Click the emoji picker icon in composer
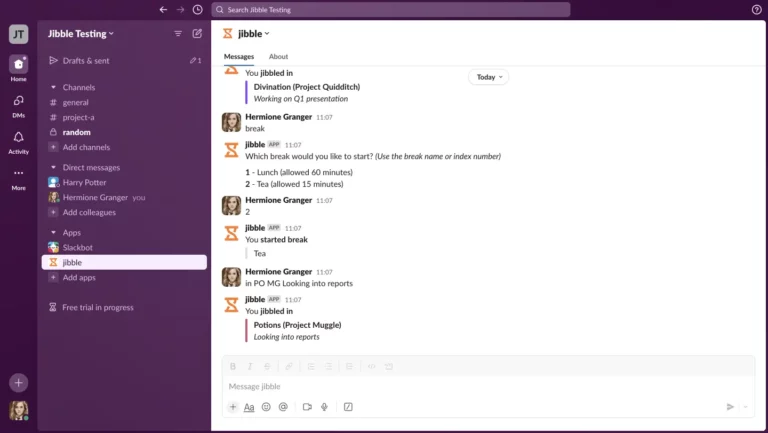 pyautogui.click(x=266, y=407)
